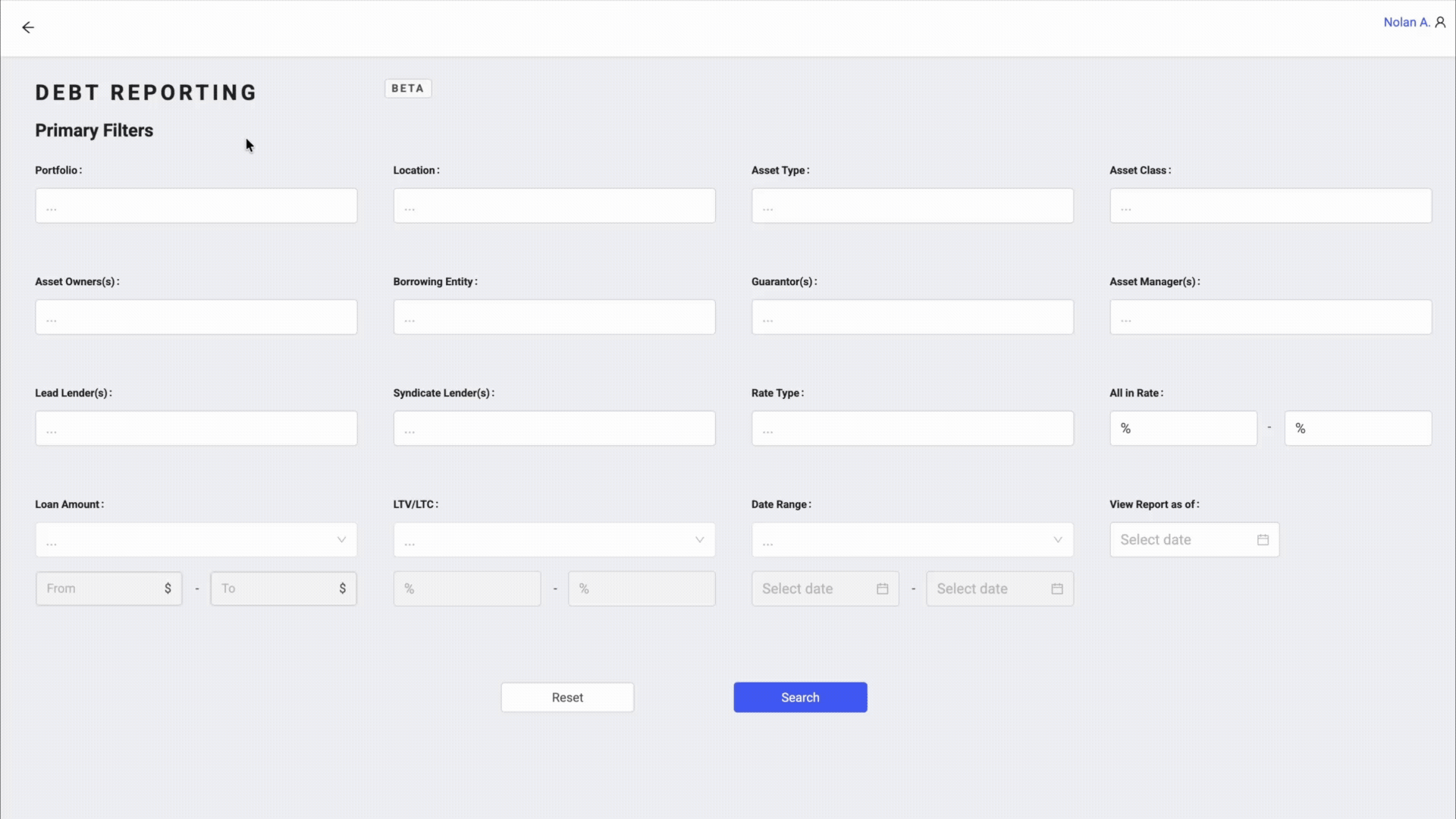Expand the Loan Amount dropdown
1456x819 pixels.
[x=342, y=539]
